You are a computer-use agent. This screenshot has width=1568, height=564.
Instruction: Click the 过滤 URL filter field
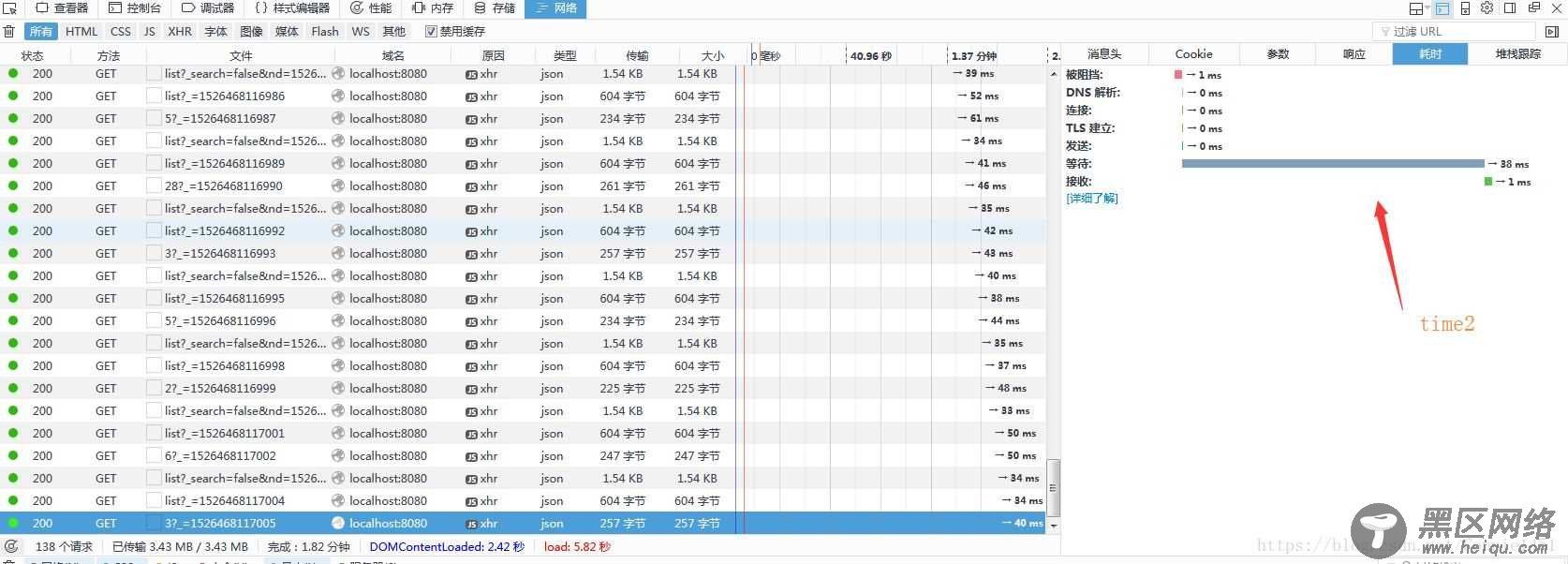point(1456,31)
